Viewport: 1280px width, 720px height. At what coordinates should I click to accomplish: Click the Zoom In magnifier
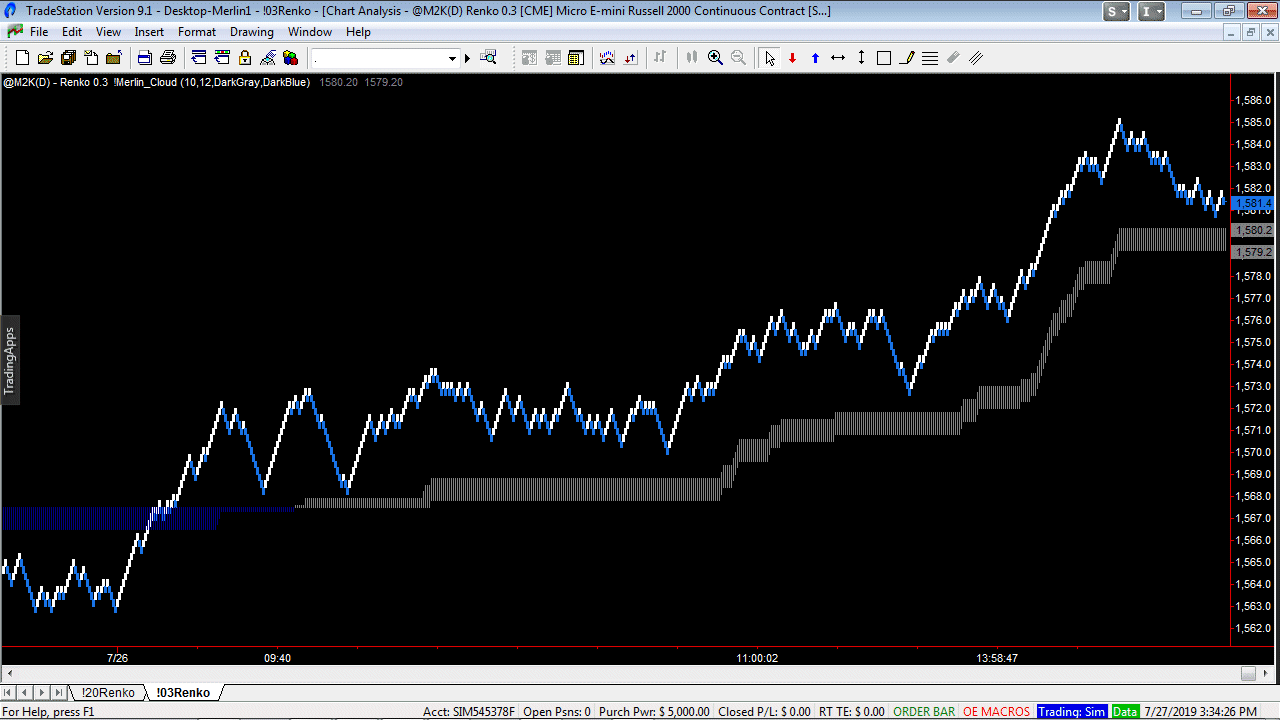pos(715,58)
